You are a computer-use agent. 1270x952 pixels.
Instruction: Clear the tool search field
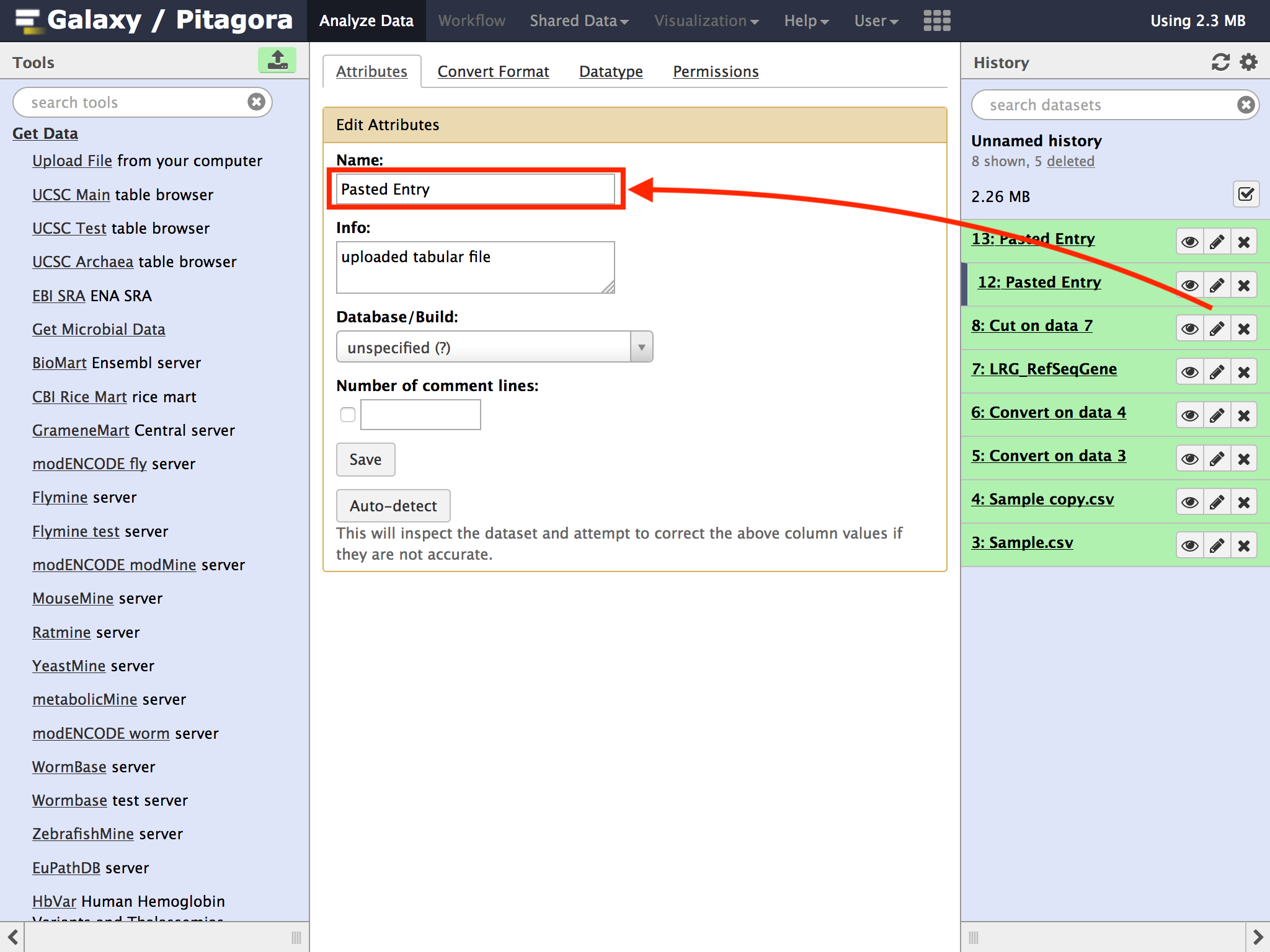click(256, 102)
